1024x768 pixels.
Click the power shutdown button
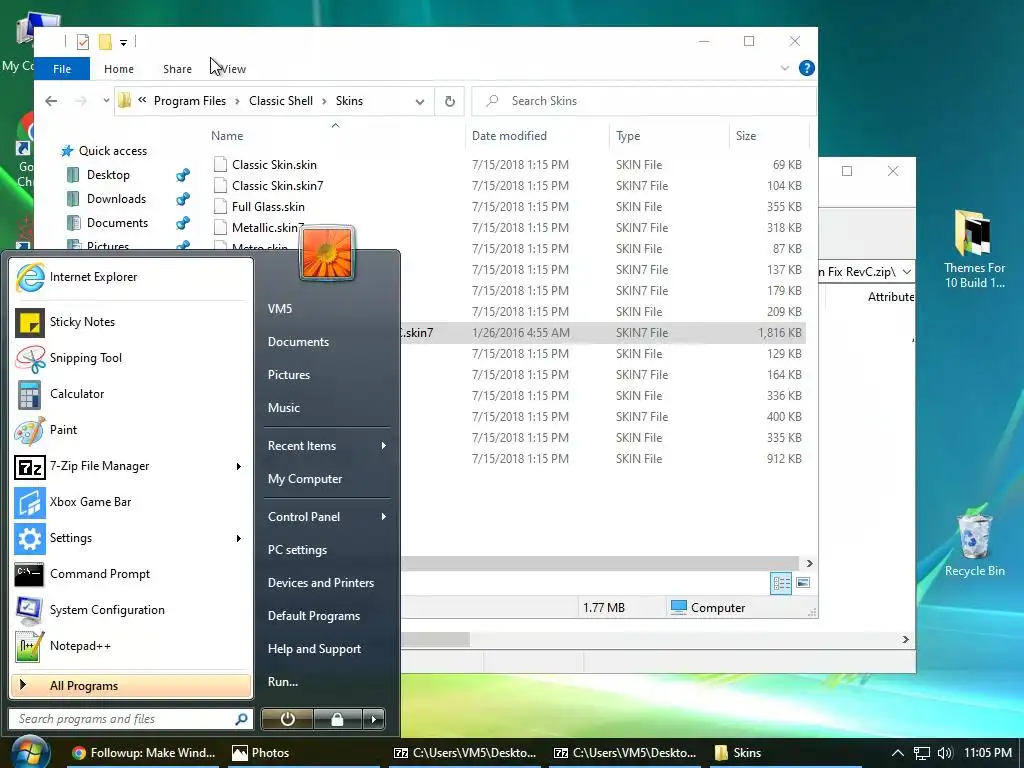click(x=287, y=719)
